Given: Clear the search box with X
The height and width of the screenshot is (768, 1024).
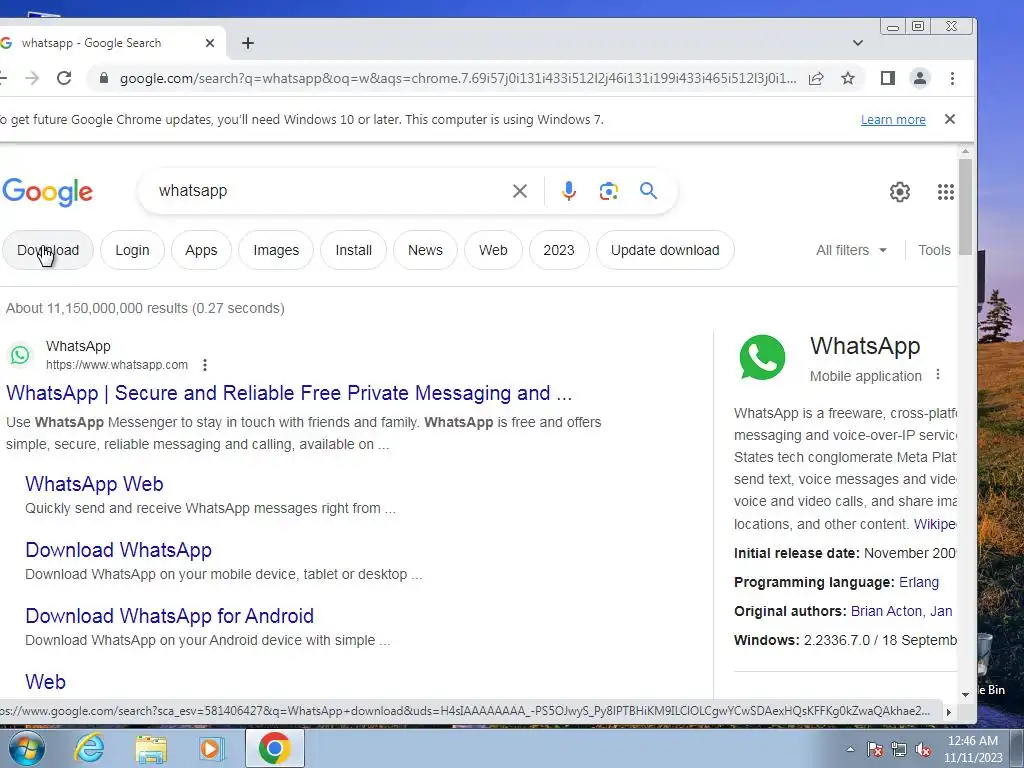Looking at the screenshot, I should tap(520, 191).
